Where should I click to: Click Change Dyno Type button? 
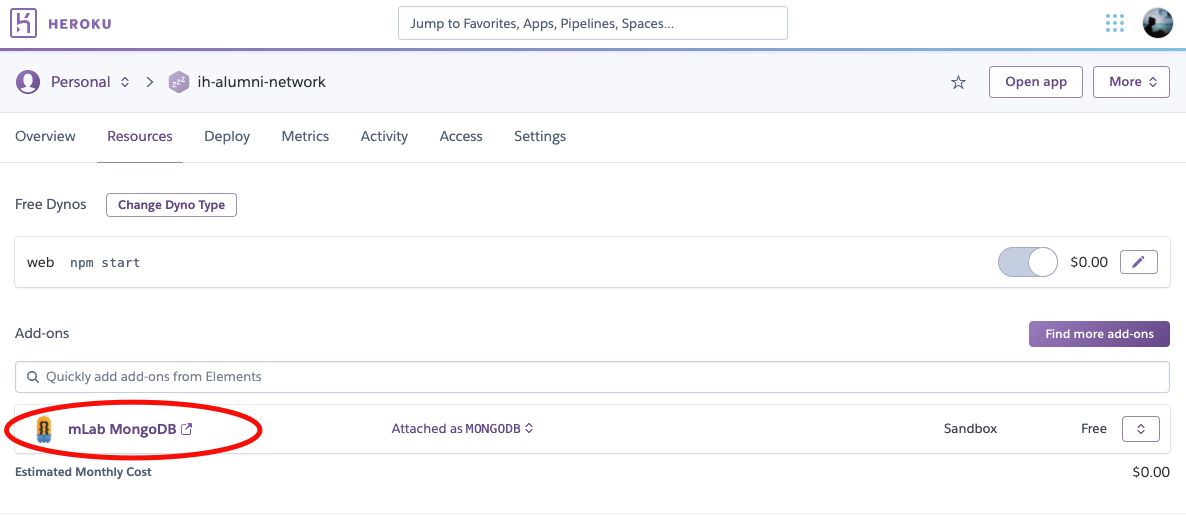[171, 205]
